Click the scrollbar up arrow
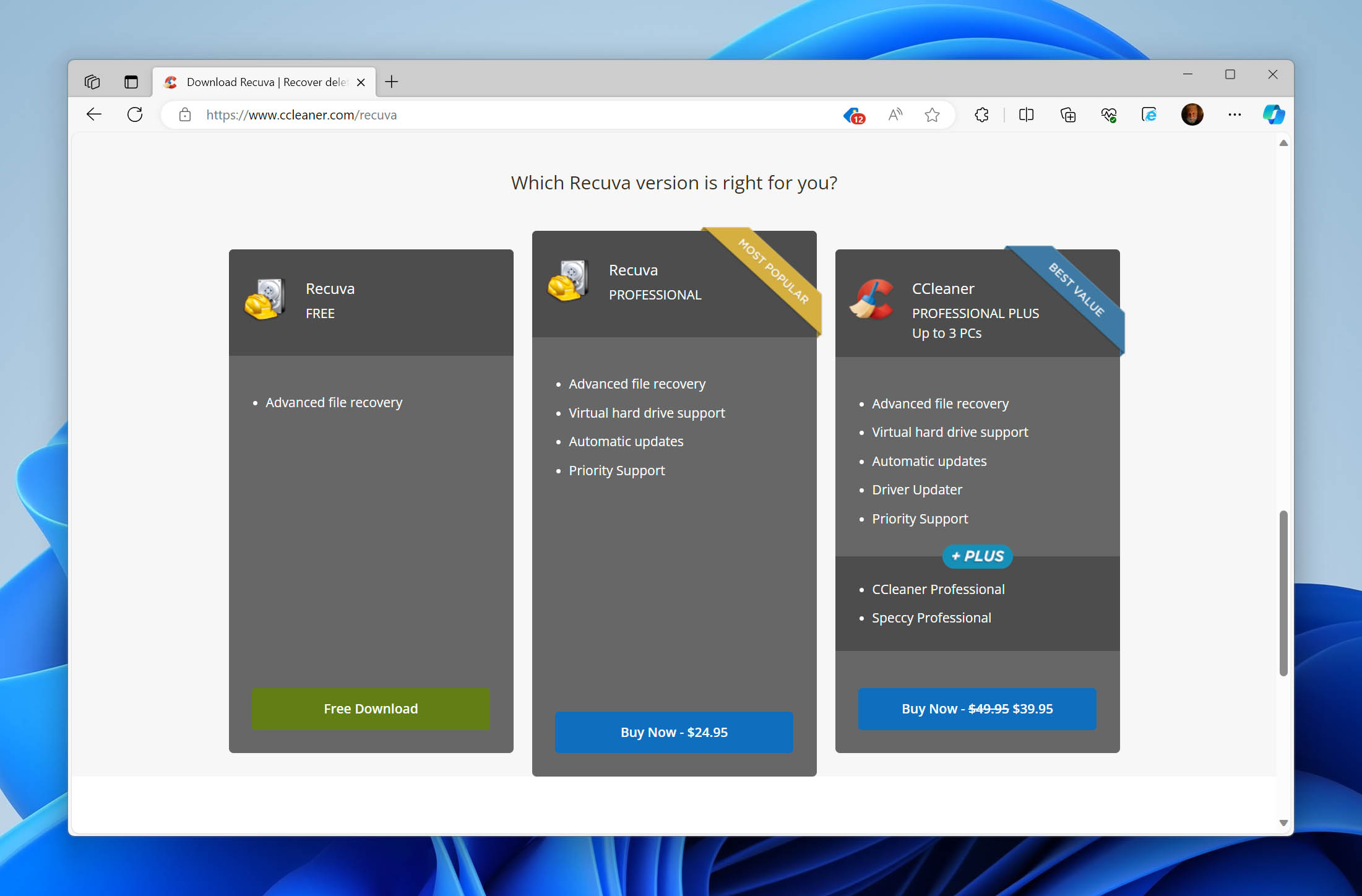 click(x=1283, y=143)
